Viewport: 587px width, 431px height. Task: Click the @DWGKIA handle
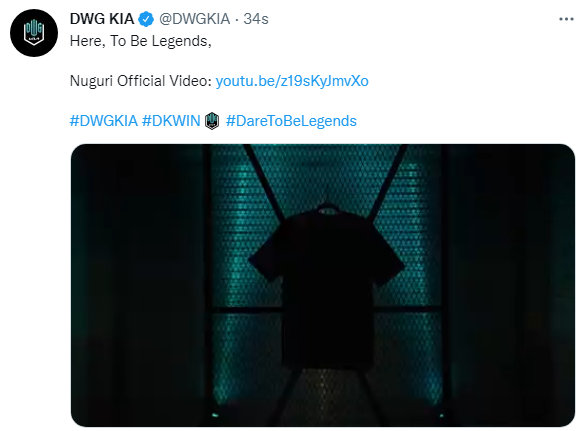194,19
